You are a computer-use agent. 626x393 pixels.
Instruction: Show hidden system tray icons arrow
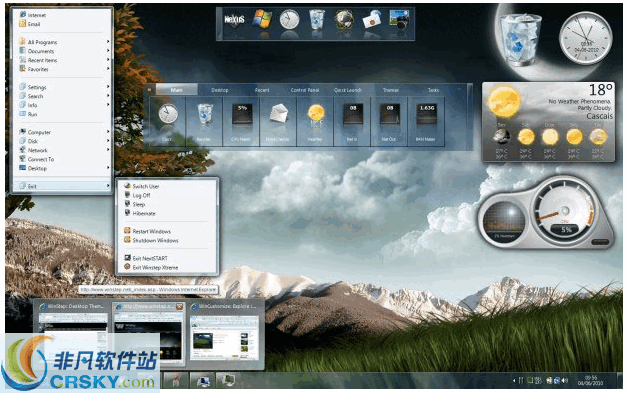514,381
